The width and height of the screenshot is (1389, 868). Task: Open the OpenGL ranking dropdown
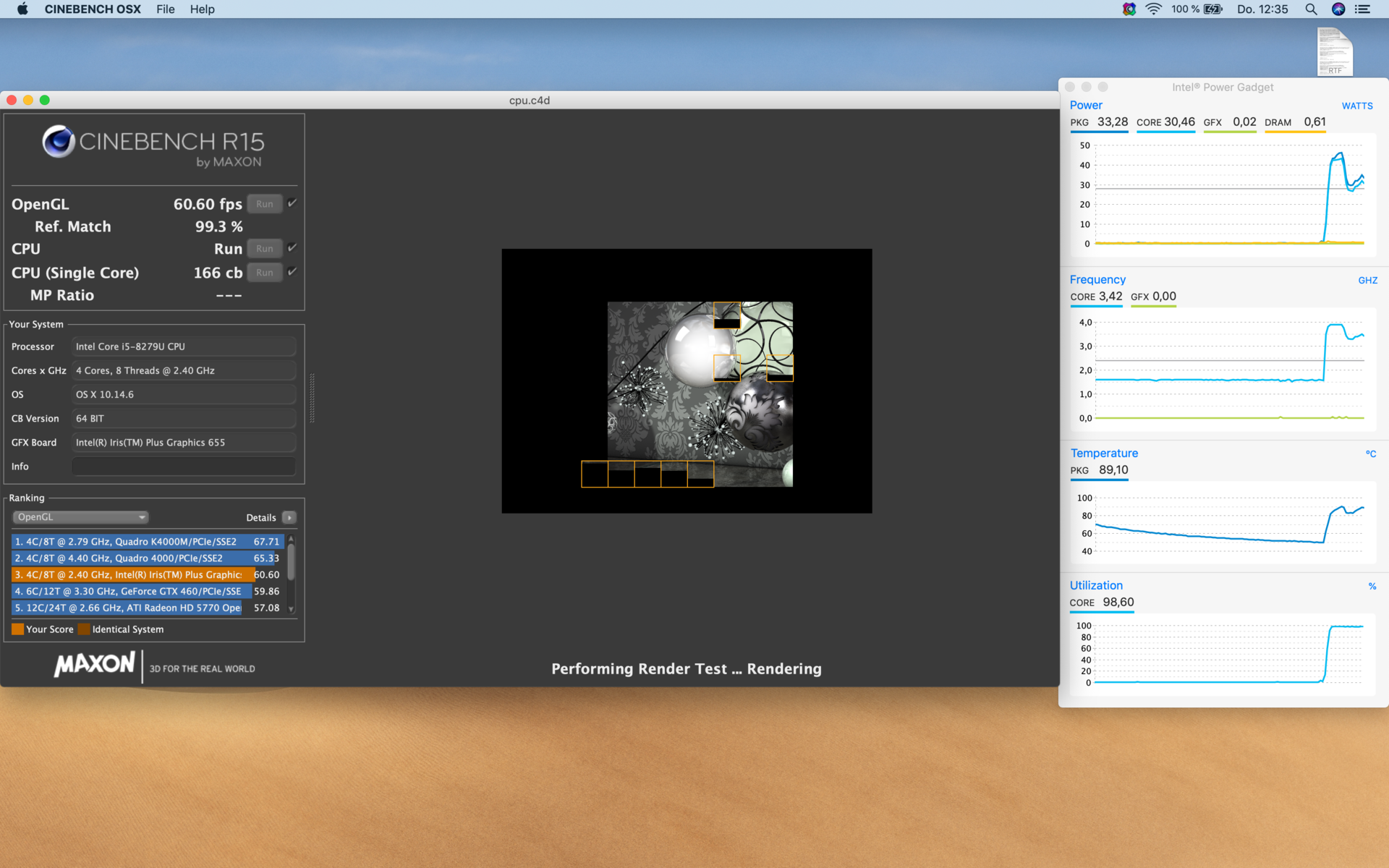pos(81,517)
